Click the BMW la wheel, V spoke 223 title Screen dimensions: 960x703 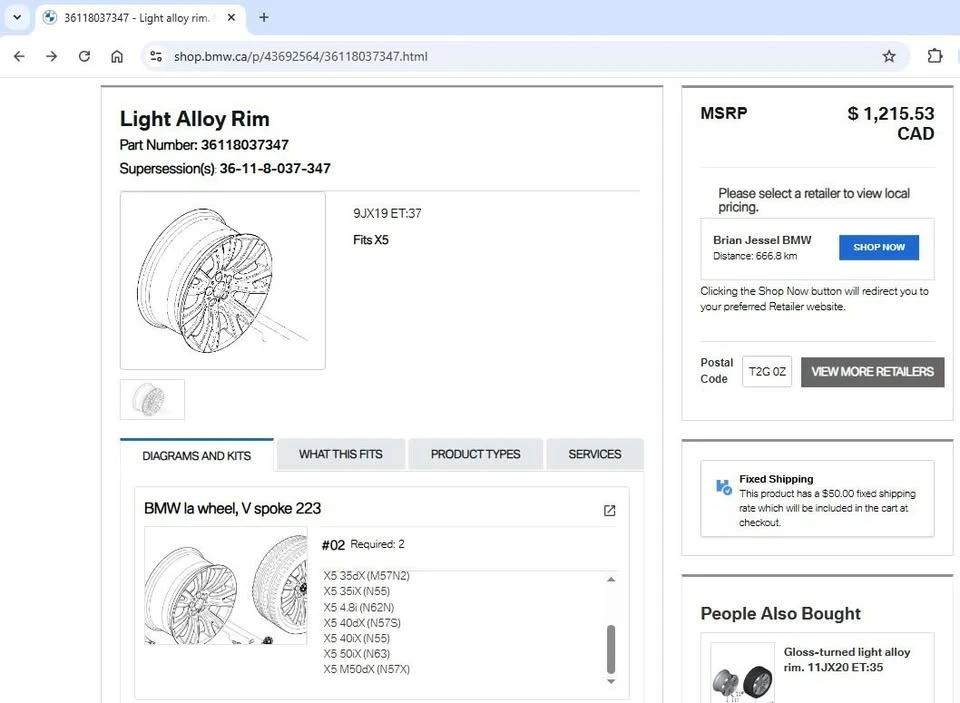[233, 508]
